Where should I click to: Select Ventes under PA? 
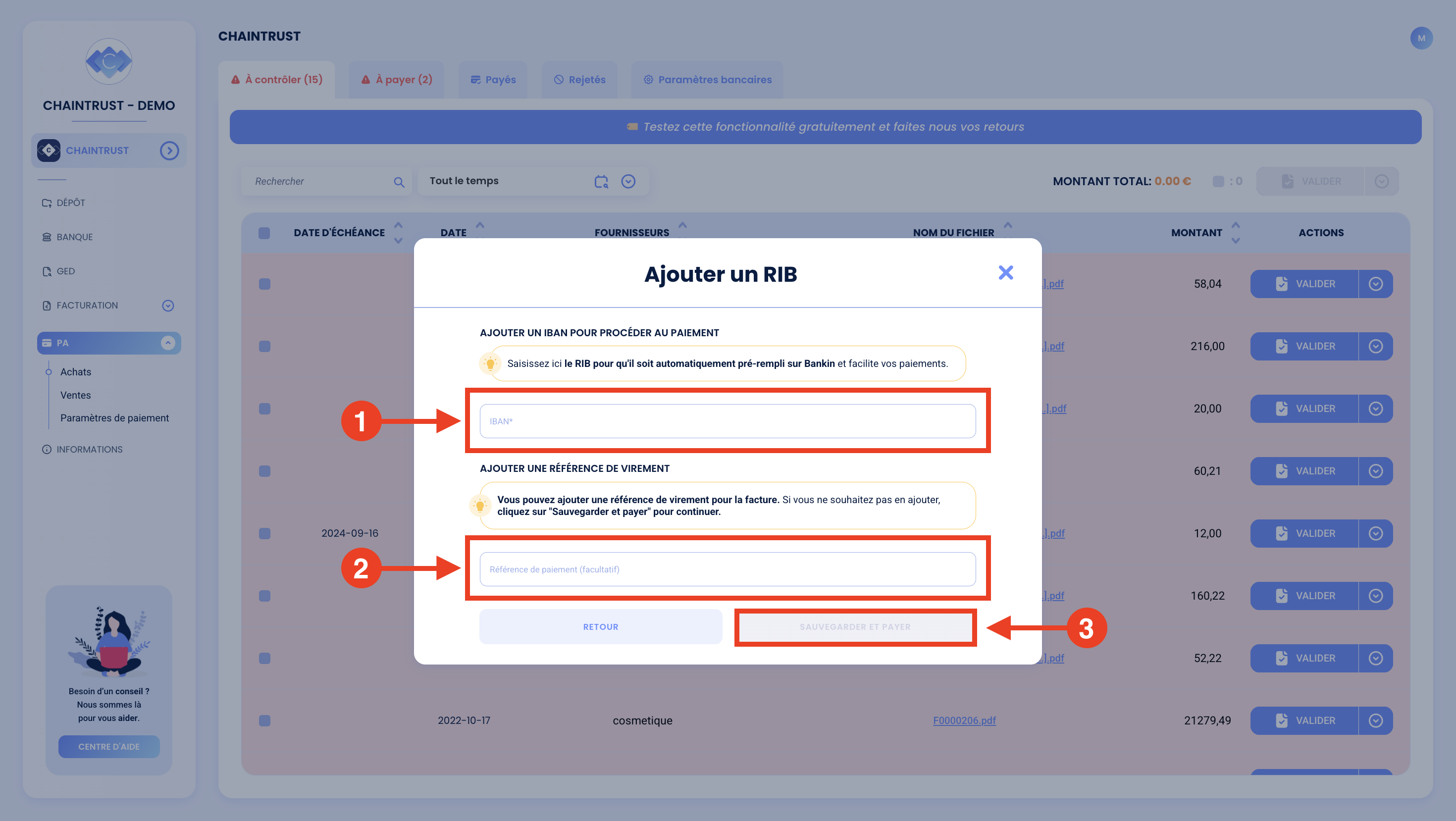click(75, 395)
